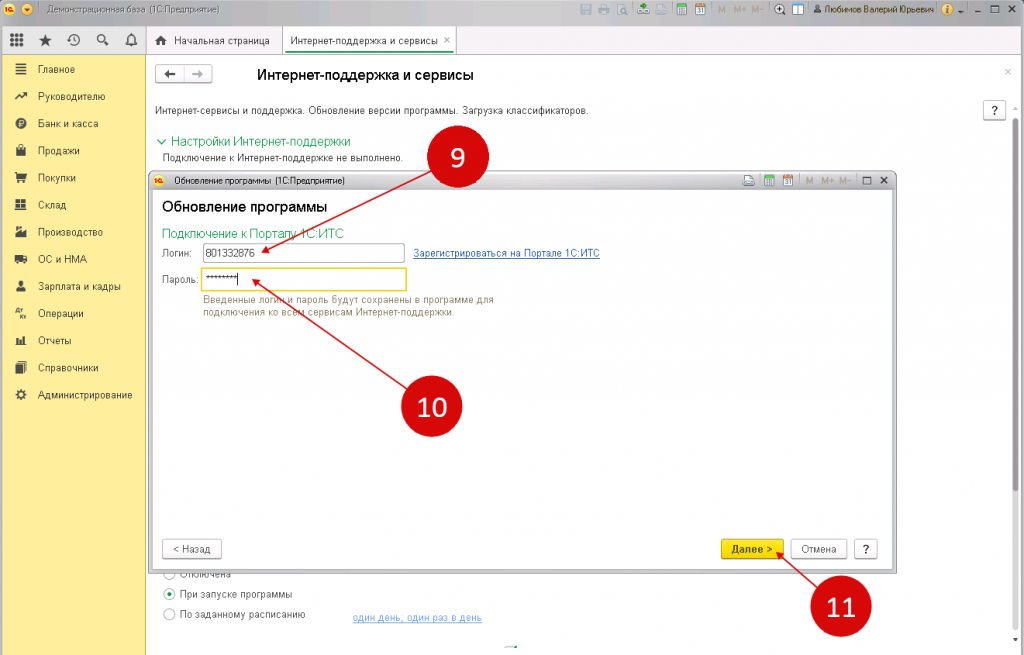Click the help ? button at page top right
The image size is (1024, 655).
point(994,110)
